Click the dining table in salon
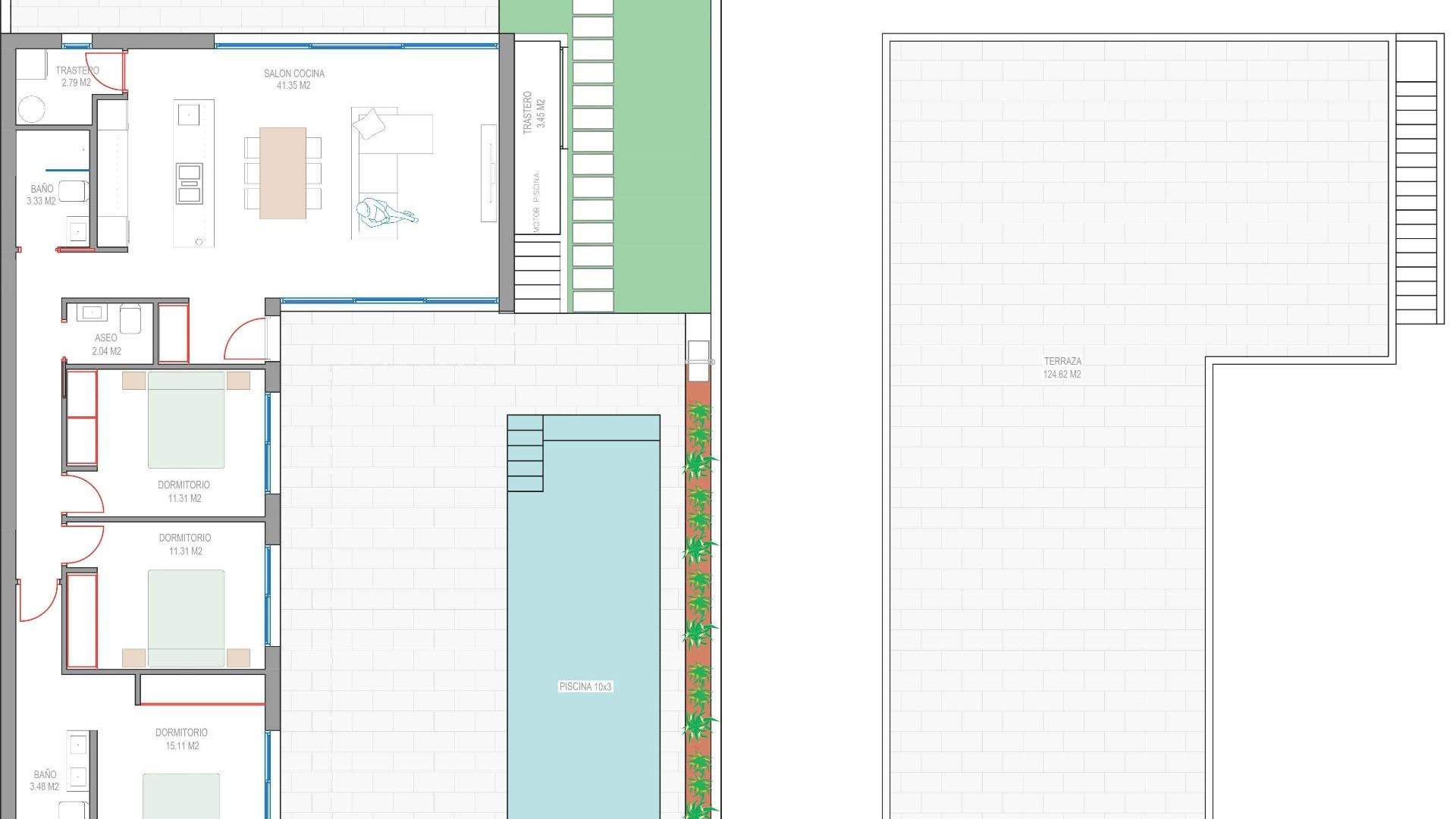 [283, 173]
